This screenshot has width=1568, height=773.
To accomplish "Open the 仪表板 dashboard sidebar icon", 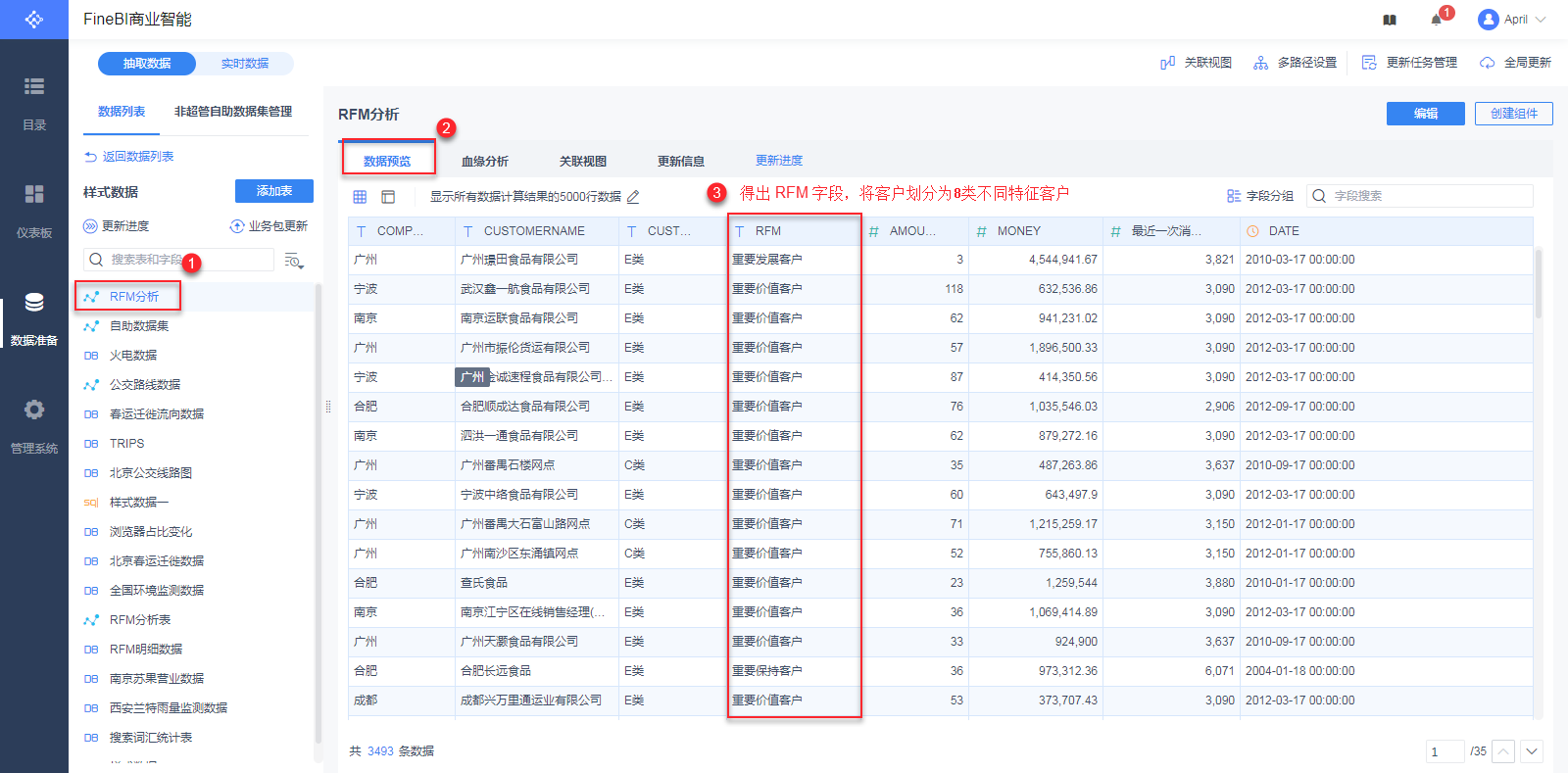I will (x=34, y=194).
